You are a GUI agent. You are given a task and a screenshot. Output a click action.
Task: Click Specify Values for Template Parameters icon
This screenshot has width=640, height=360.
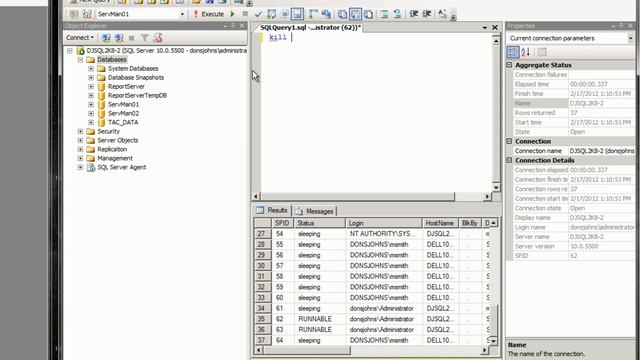(x=442, y=14)
